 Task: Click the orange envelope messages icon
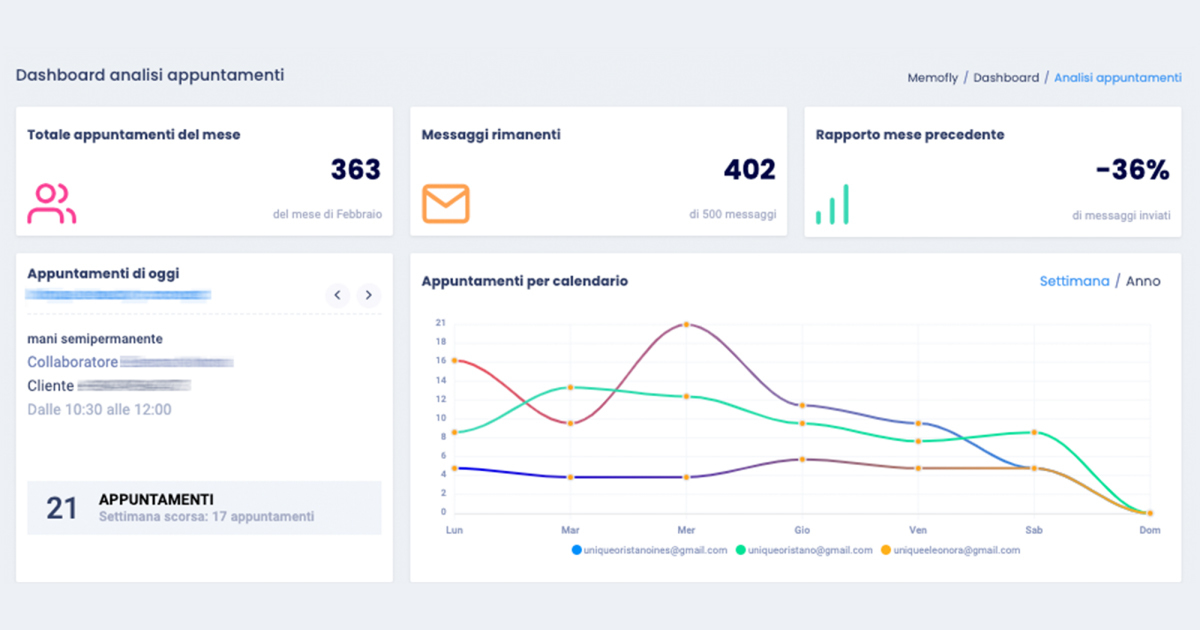pyautogui.click(x=445, y=204)
